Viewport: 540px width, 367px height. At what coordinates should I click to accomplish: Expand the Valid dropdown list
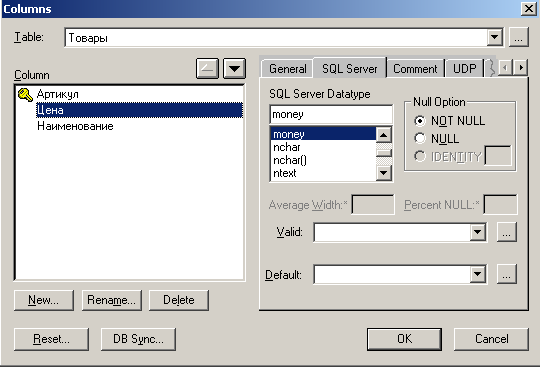coord(478,232)
